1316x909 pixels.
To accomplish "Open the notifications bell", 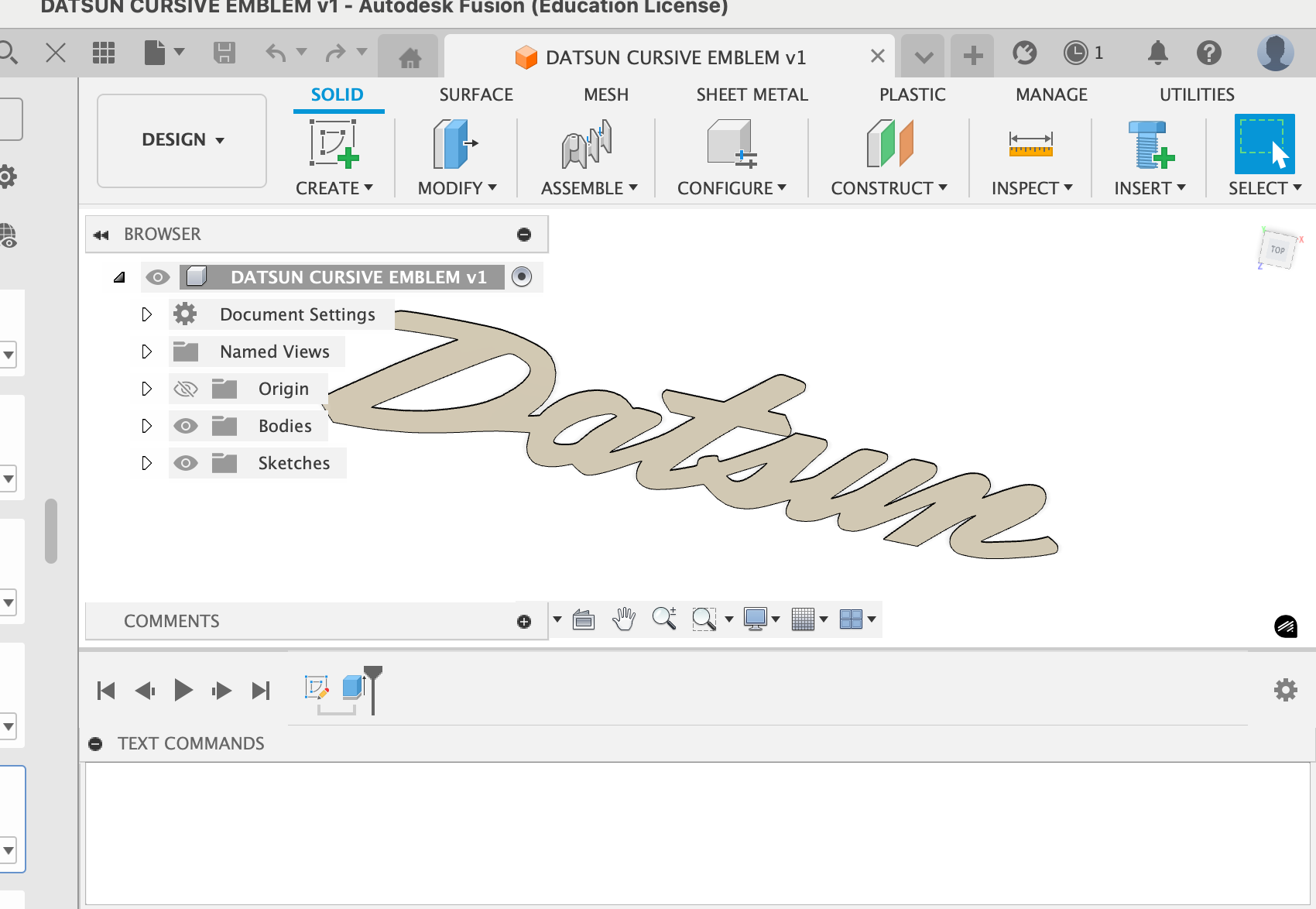I will (1157, 53).
